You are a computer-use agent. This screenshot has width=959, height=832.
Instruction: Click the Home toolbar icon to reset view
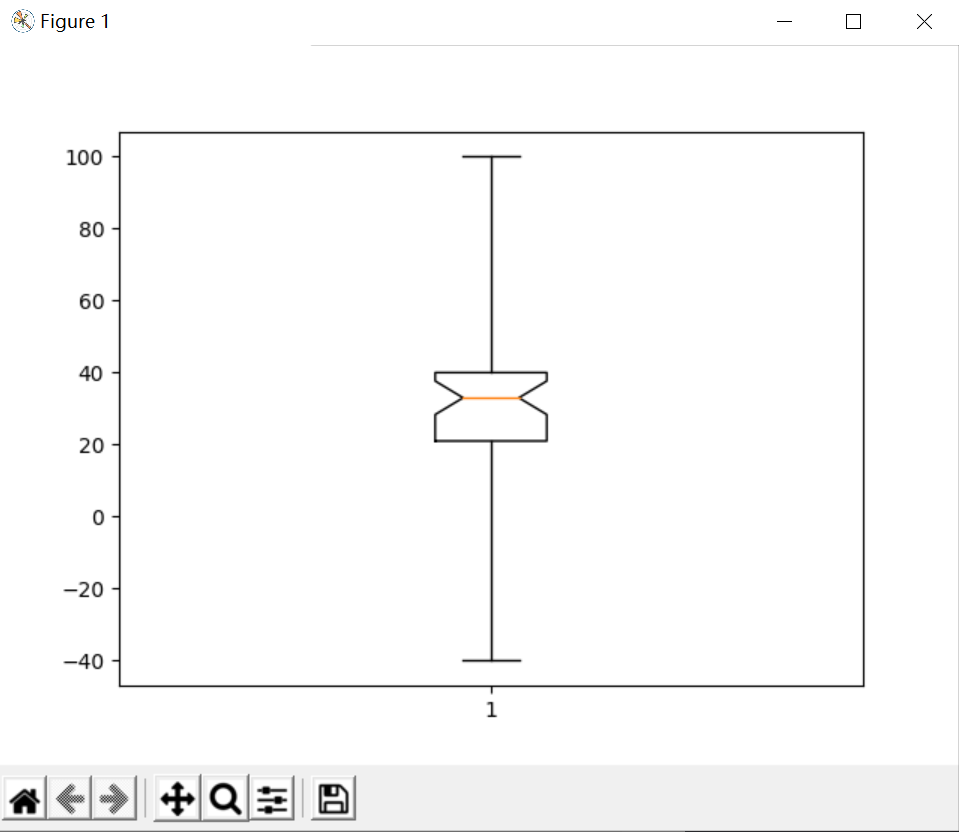point(24,798)
